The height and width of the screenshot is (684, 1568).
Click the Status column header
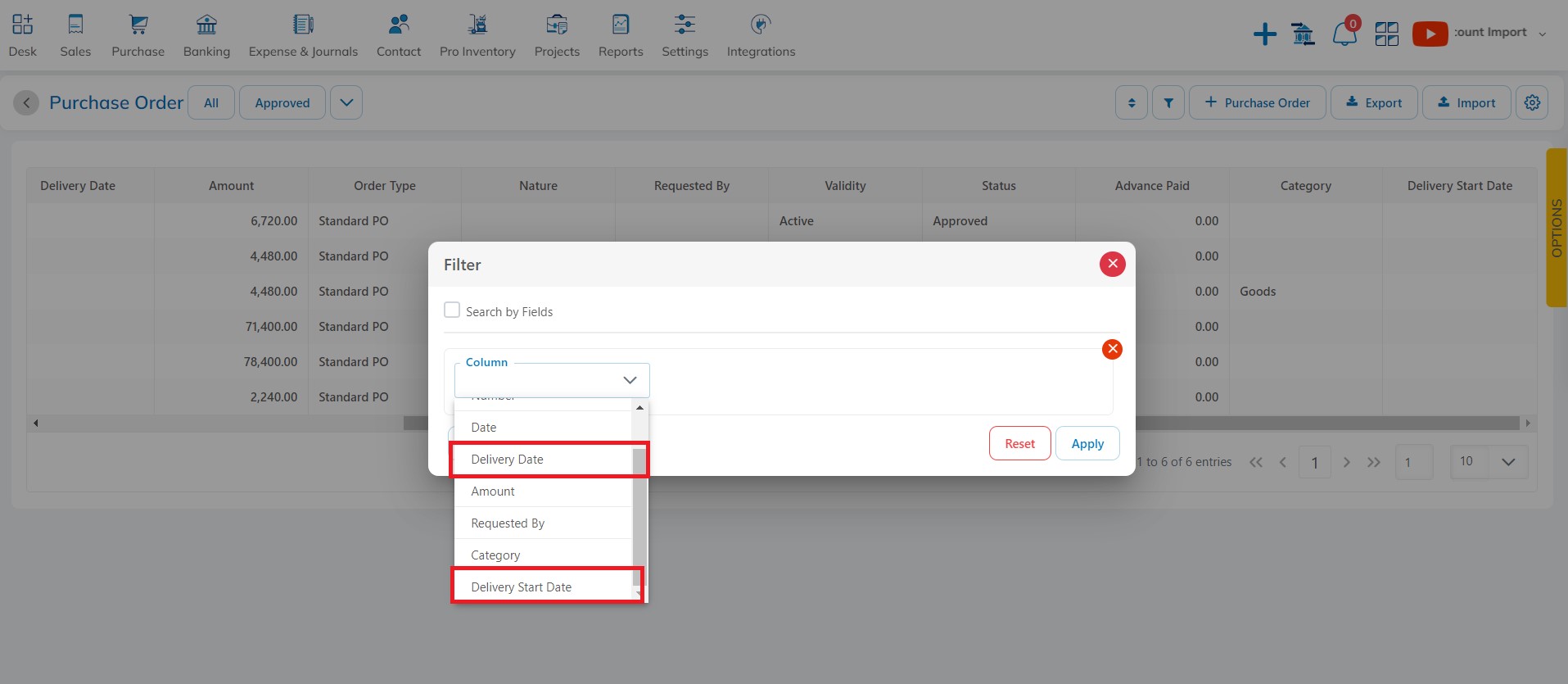pos(999,186)
